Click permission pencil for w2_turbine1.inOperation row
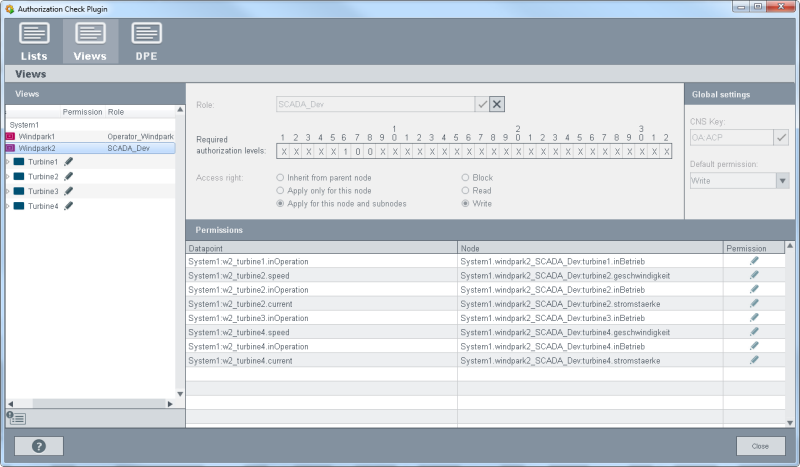The height and width of the screenshot is (467, 800). pyautogui.click(x=754, y=261)
